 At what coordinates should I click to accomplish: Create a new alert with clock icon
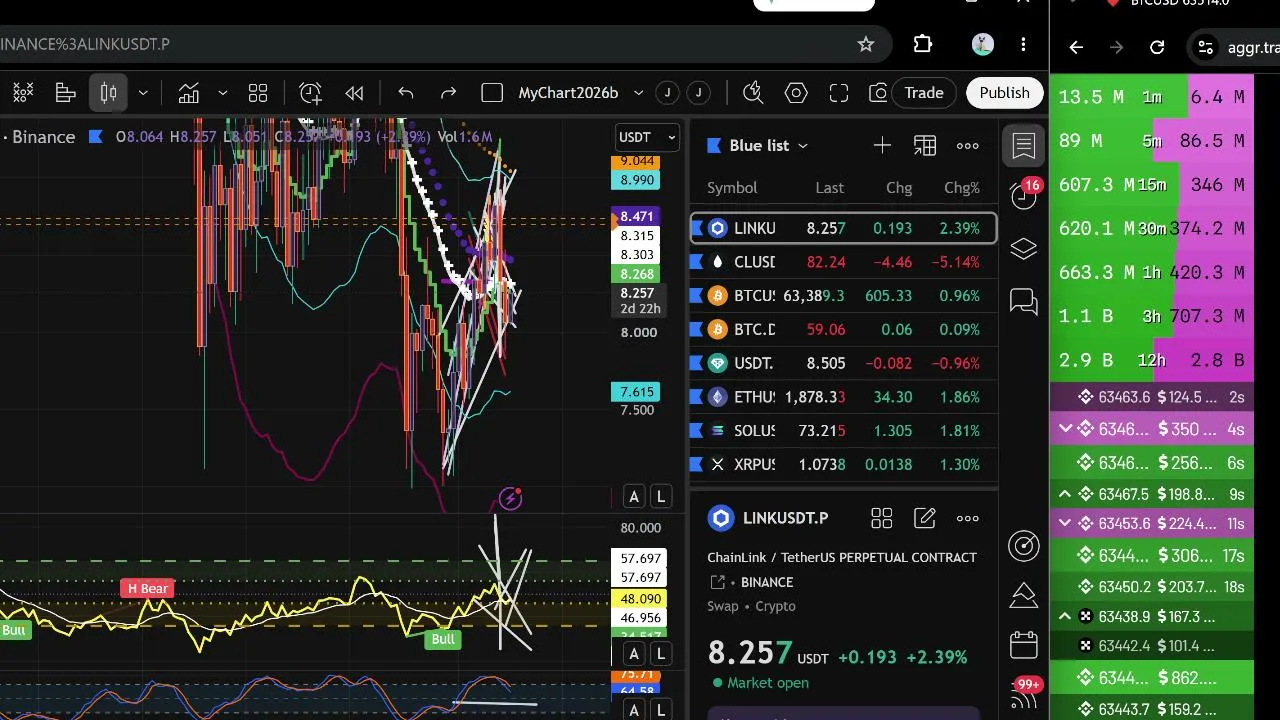pos(310,93)
